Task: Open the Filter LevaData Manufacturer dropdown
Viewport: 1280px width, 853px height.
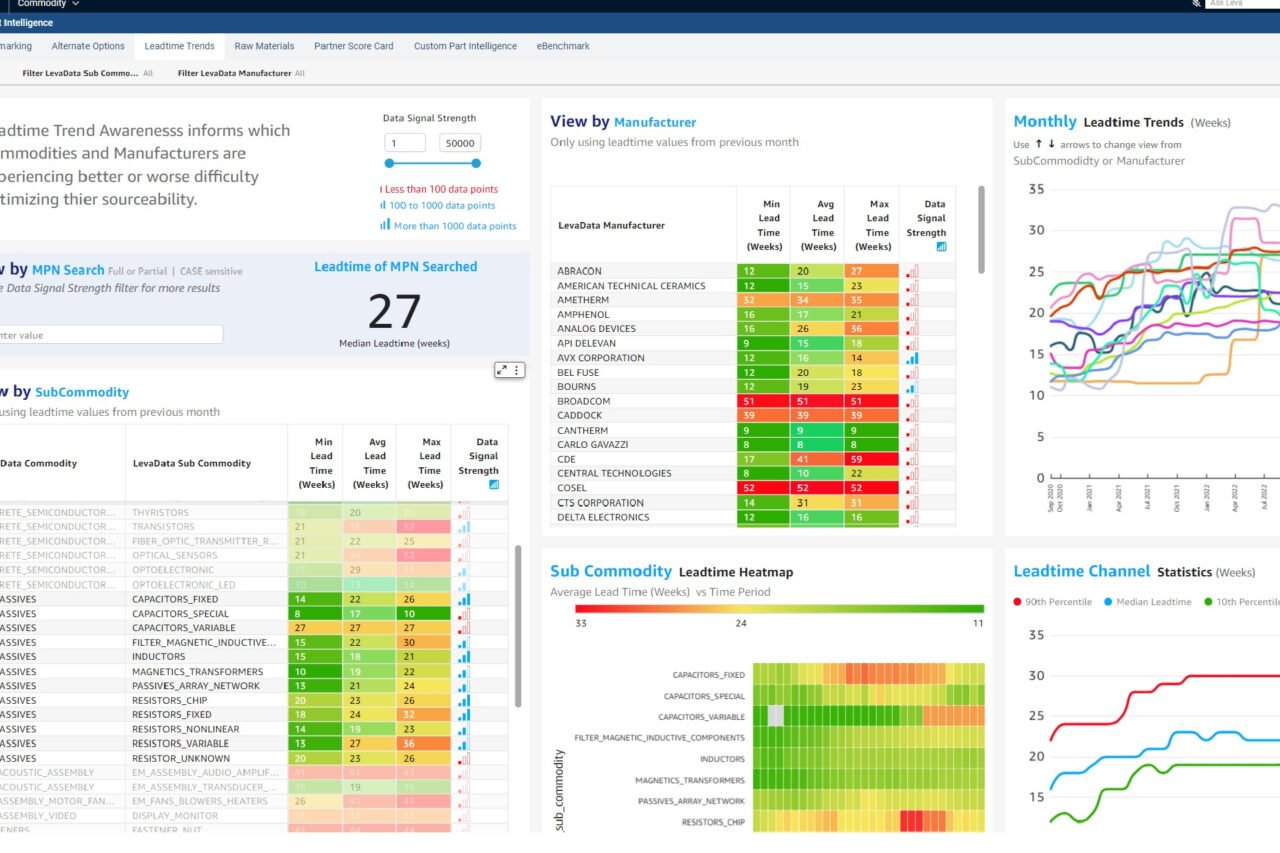Action: coord(241,73)
